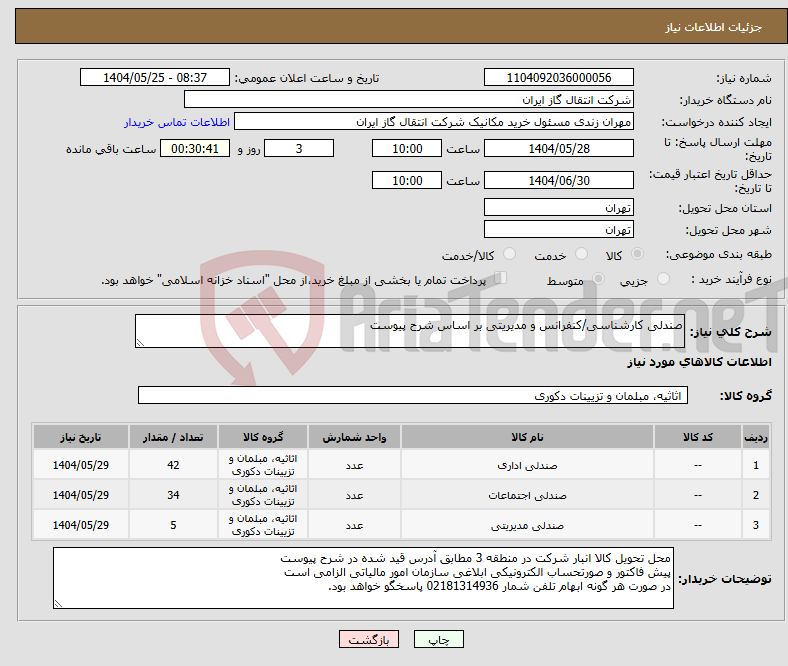Toggle the اسناد خزانه اسلامی payment checkbox

pyautogui.click(x=501, y=279)
